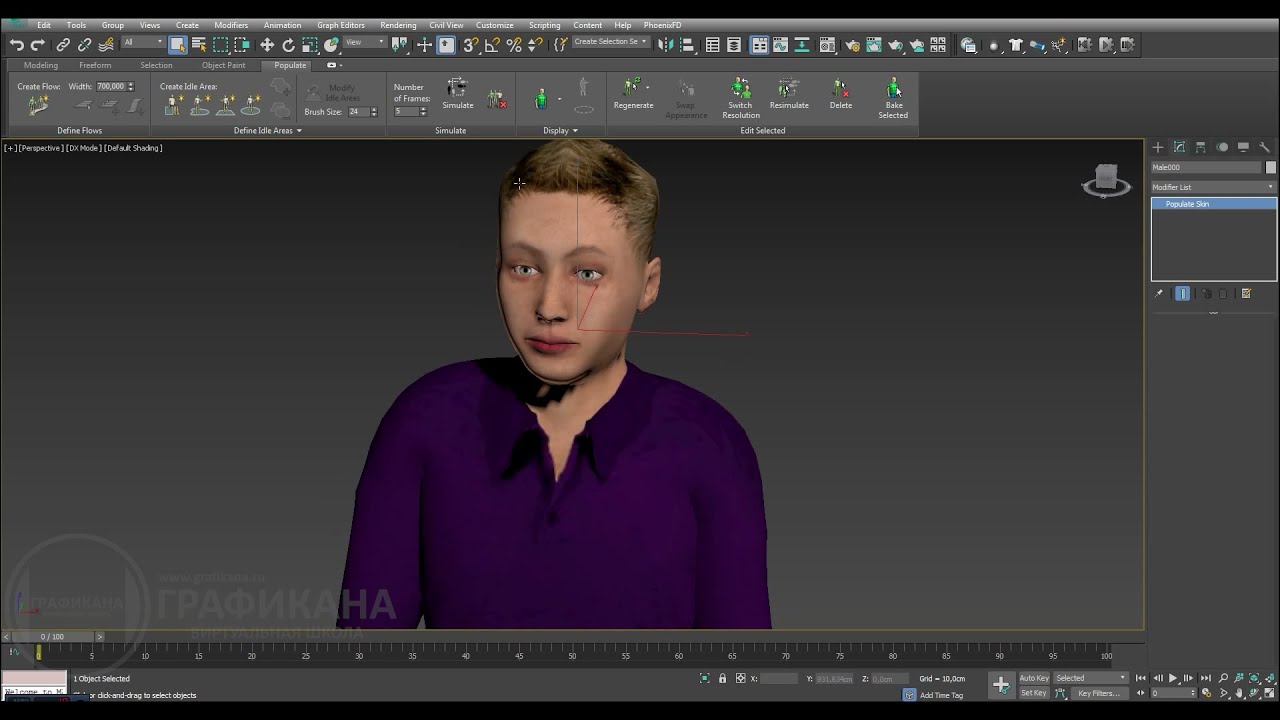The image size is (1280, 720).
Task: Open the Modifiers menu
Action: 231,25
